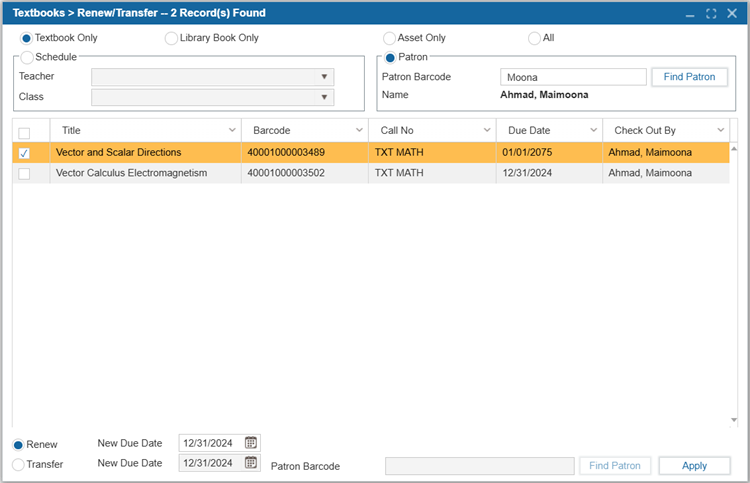Click the bottom transfer Patron Barcode field
This screenshot has height=483, width=750.
pyautogui.click(x=479, y=466)
